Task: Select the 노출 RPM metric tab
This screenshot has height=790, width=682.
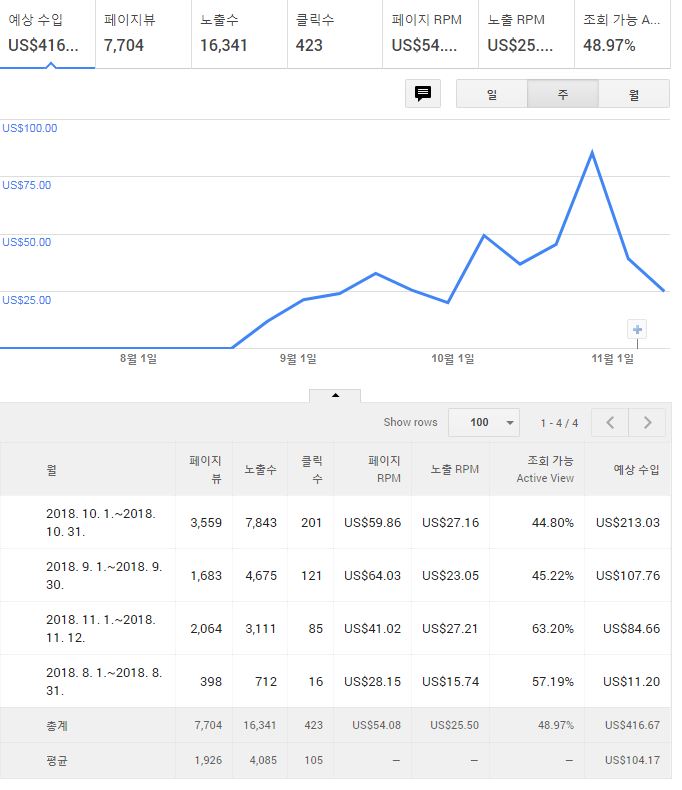Action: coord(527,33)
